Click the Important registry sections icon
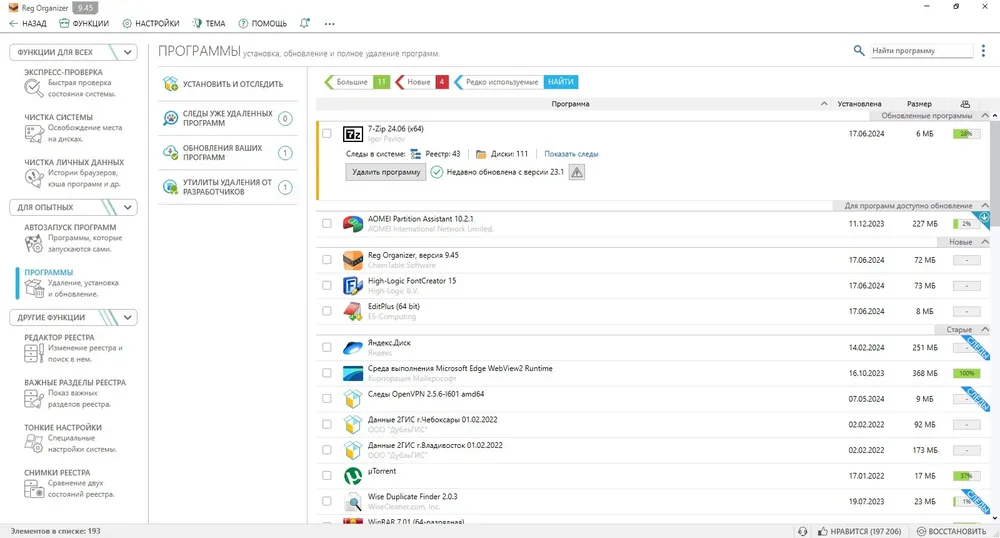Screen dimensions: 1000x538 coord(33,398)
